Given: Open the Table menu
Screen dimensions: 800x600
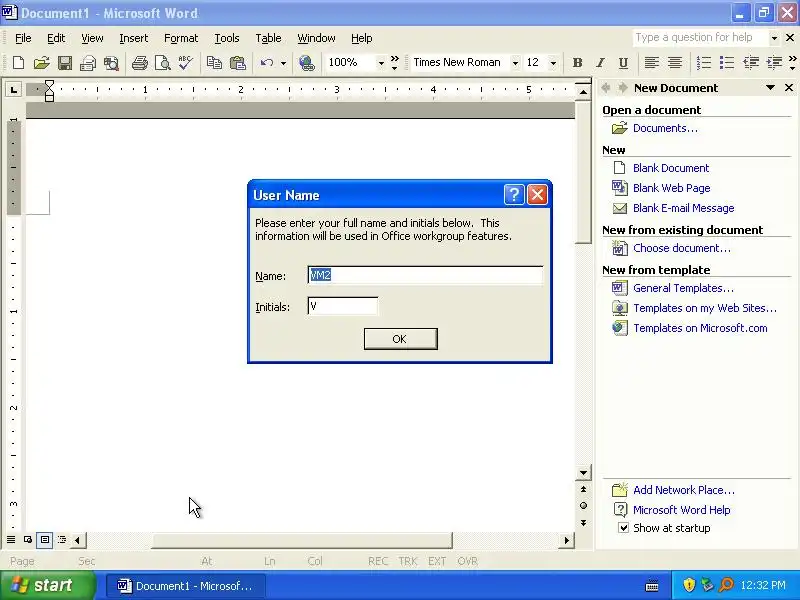Looking at the screenshot, I should (x=268, y=38).
